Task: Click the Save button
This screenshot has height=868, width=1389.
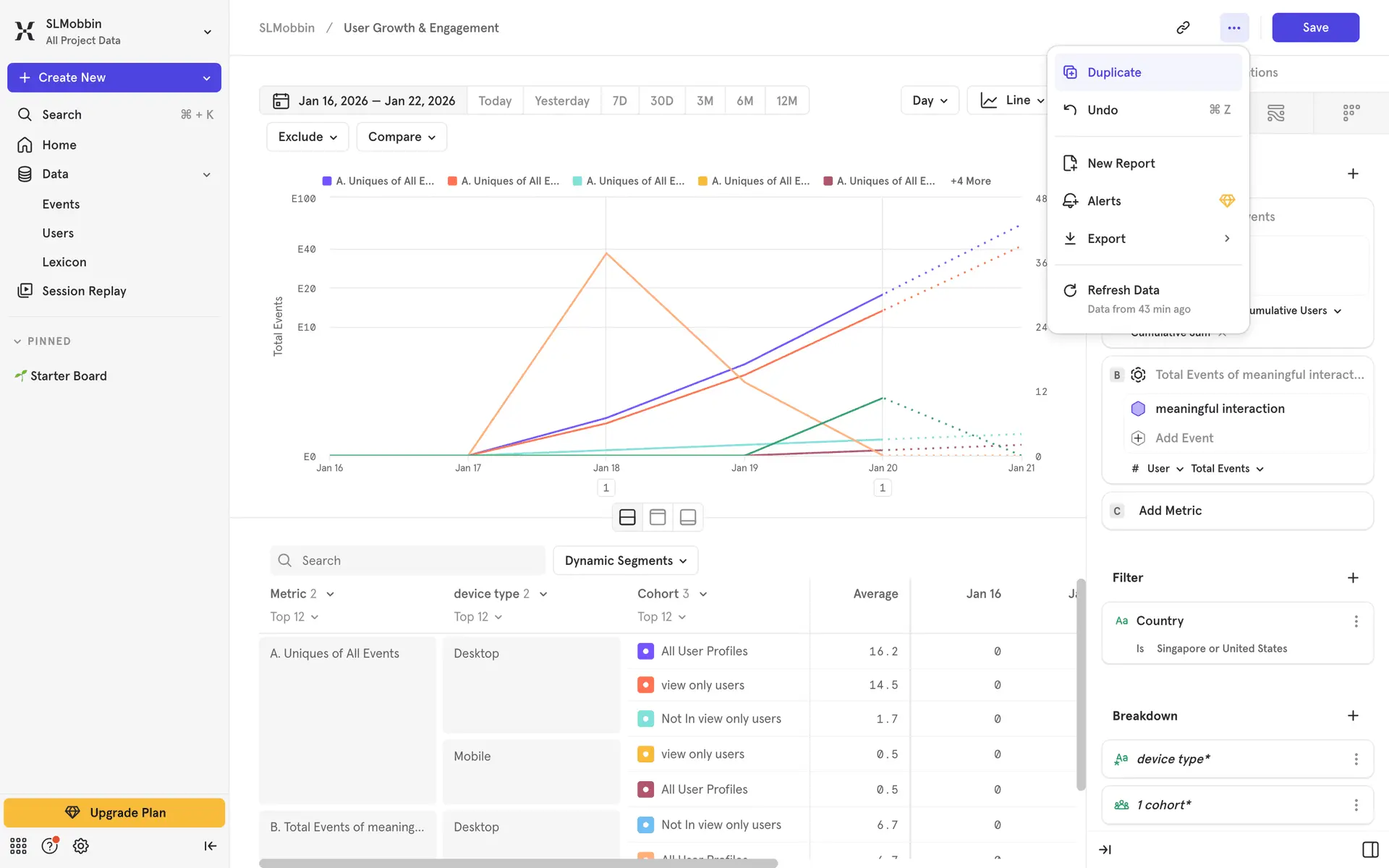Action: (x=1315, y=27)
